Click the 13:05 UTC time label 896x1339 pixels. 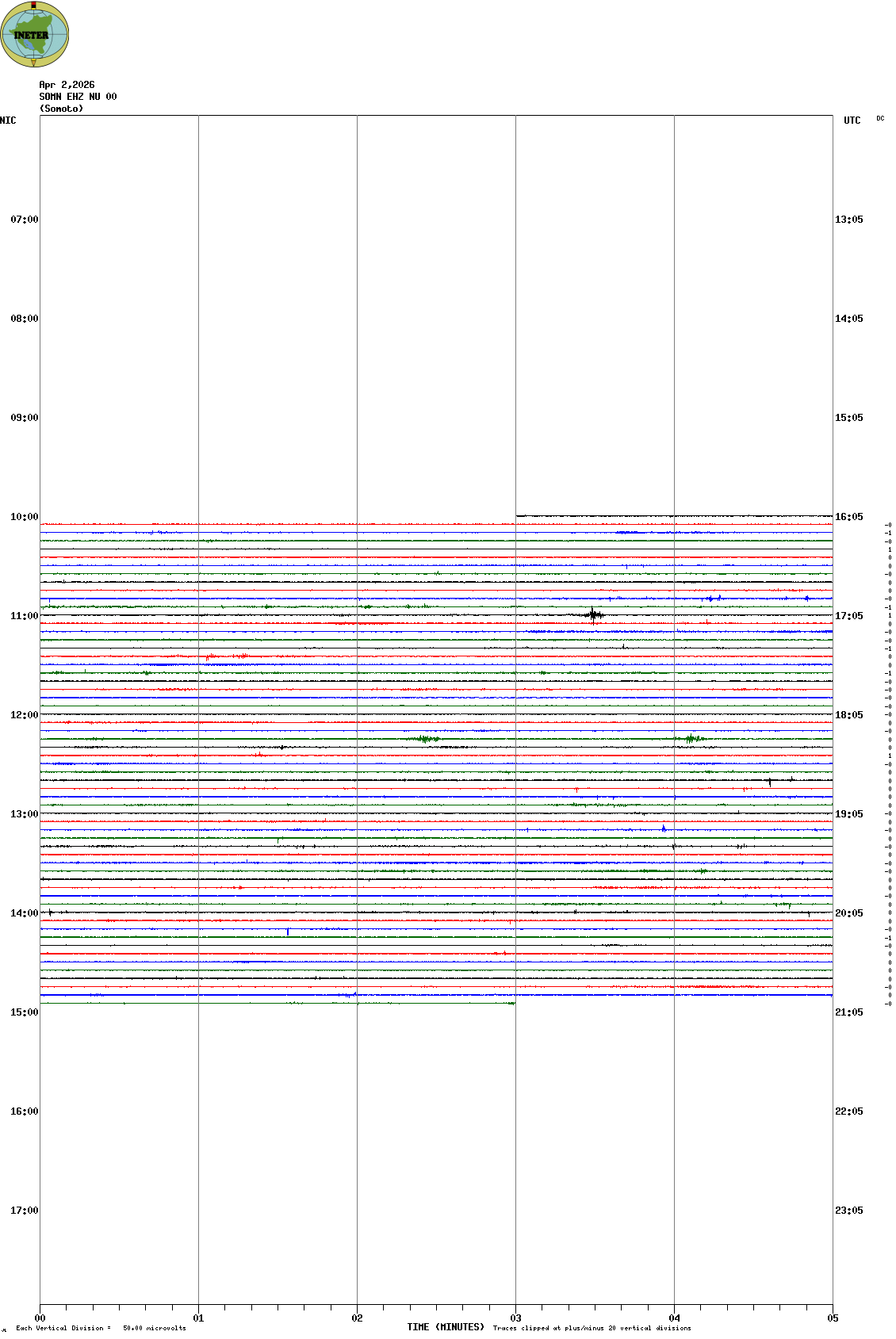848,220
